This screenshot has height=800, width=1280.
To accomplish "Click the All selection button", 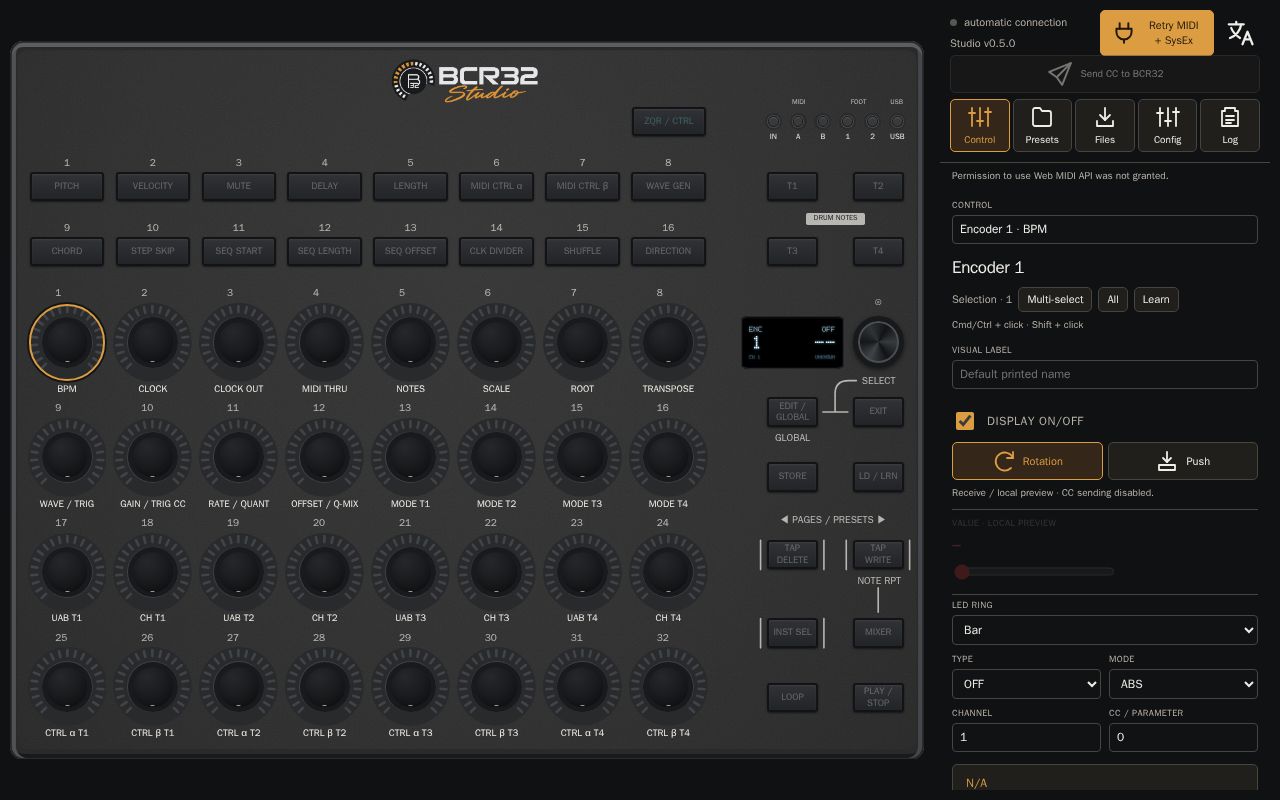I will click(x=1112, y=299).
